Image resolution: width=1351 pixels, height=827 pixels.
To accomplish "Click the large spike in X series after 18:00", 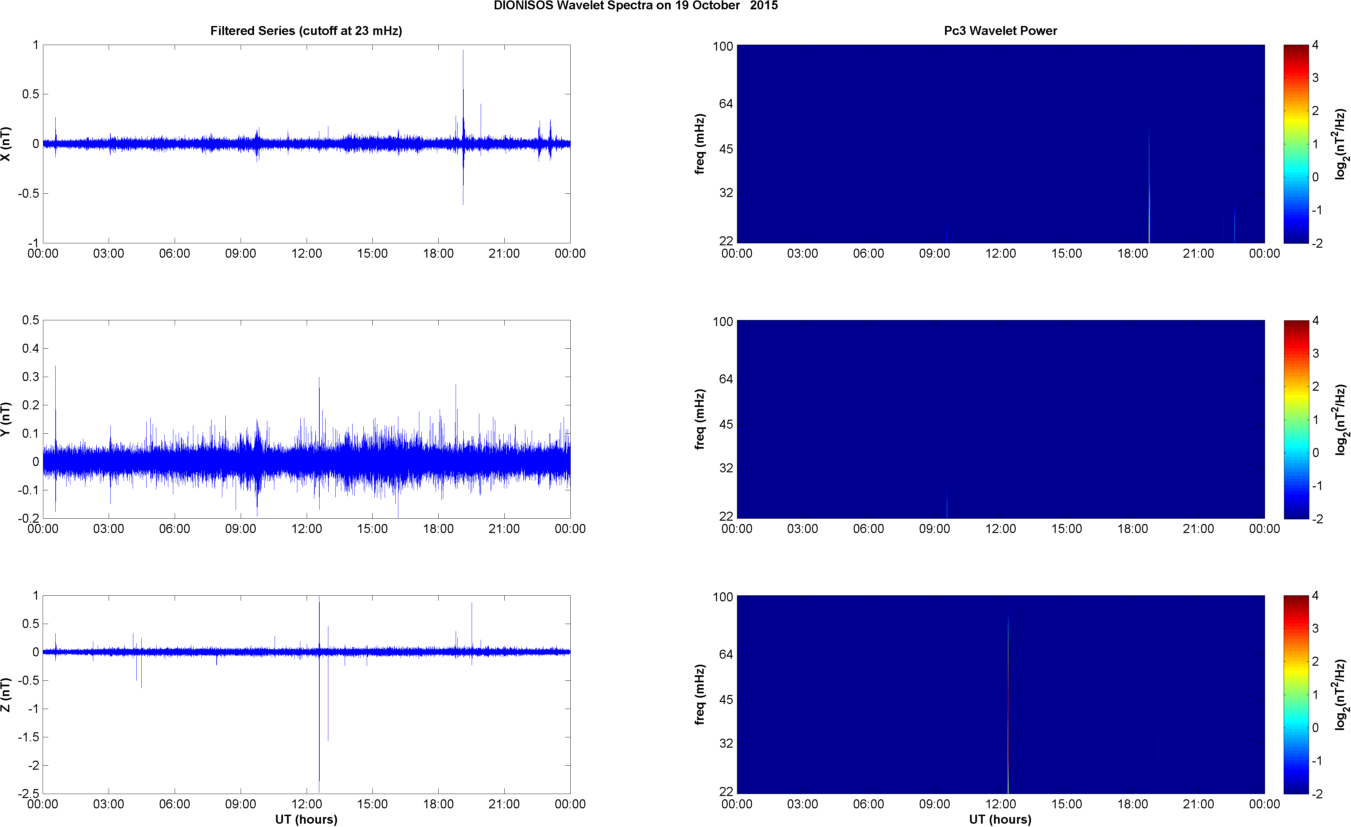I will coord(463,127).
